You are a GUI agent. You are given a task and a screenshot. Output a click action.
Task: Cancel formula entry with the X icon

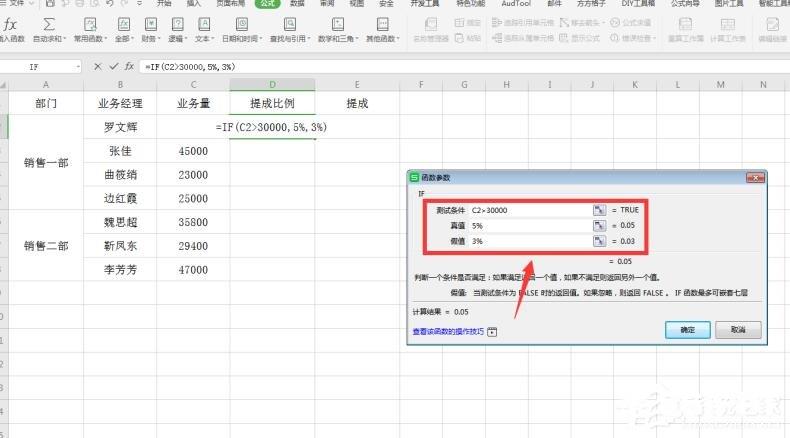pyautogui.click(x=98, y=67)
